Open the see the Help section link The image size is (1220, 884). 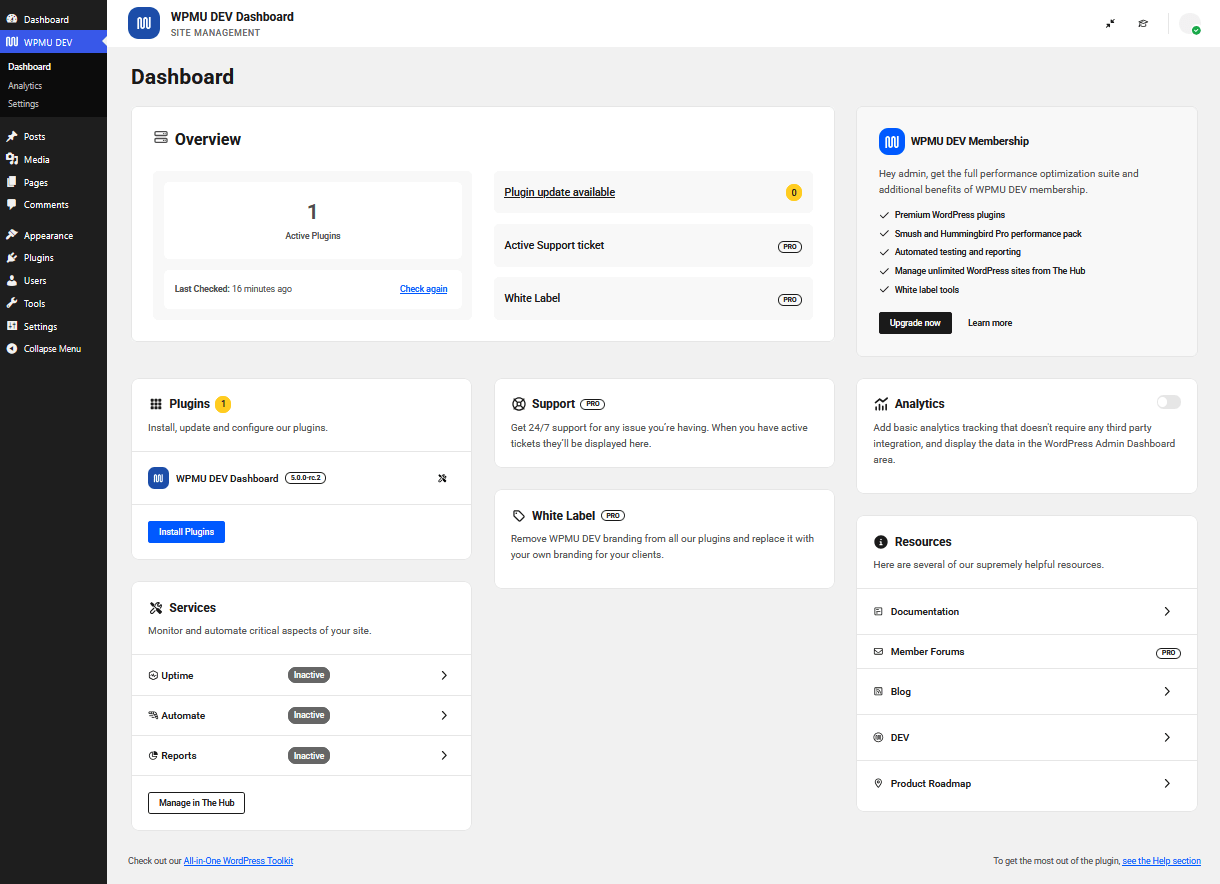pos(1162,860)
